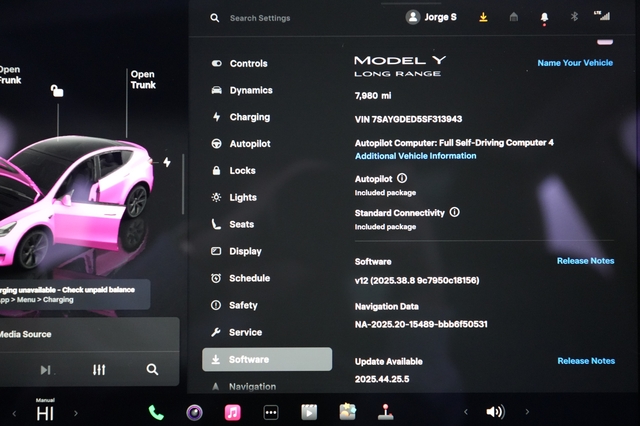Focus the Search Settings input field

point(260,18)
